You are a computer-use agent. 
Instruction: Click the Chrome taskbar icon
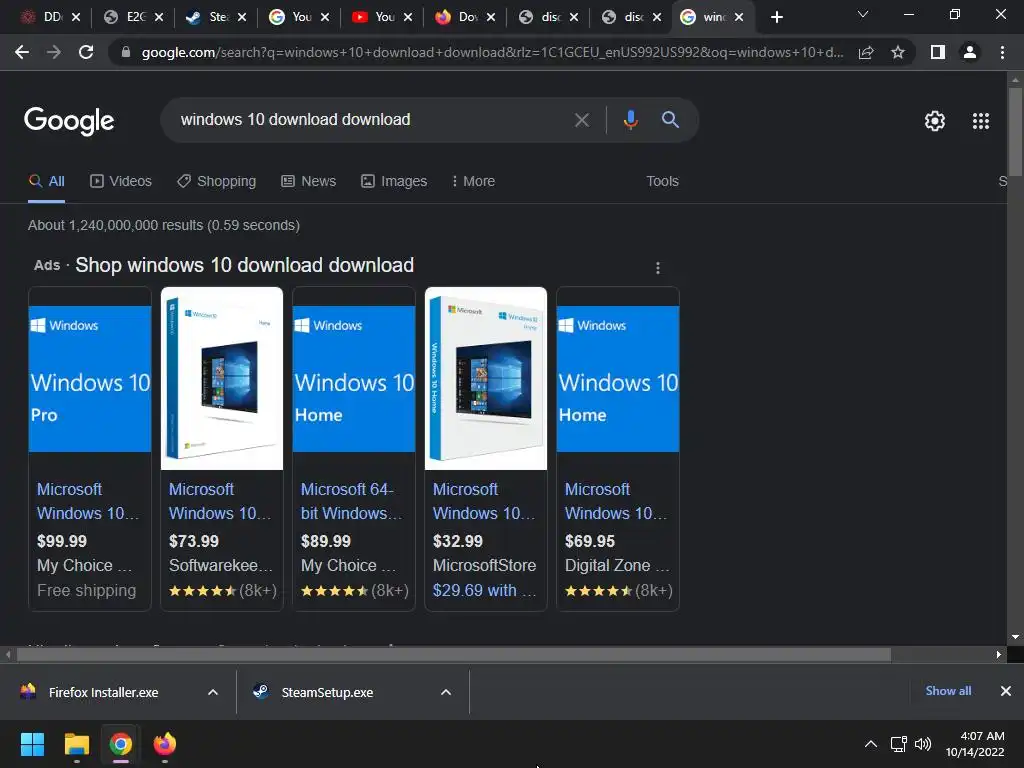click(x=121, y=744)
